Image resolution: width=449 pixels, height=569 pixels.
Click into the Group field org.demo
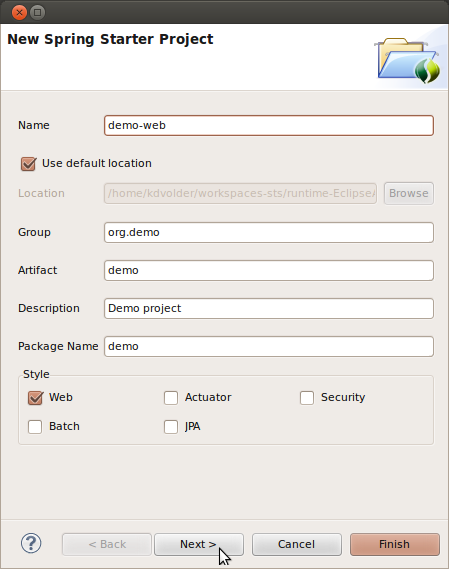coord(269,233)
